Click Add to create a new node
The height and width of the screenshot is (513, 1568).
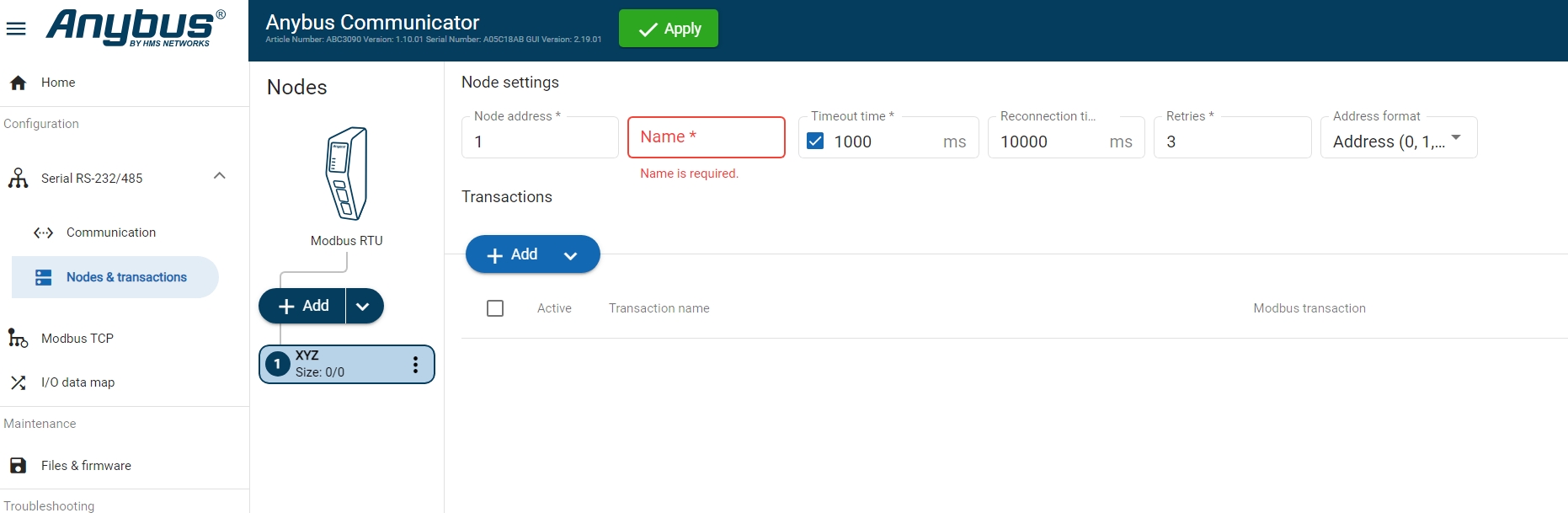point(304,307)
